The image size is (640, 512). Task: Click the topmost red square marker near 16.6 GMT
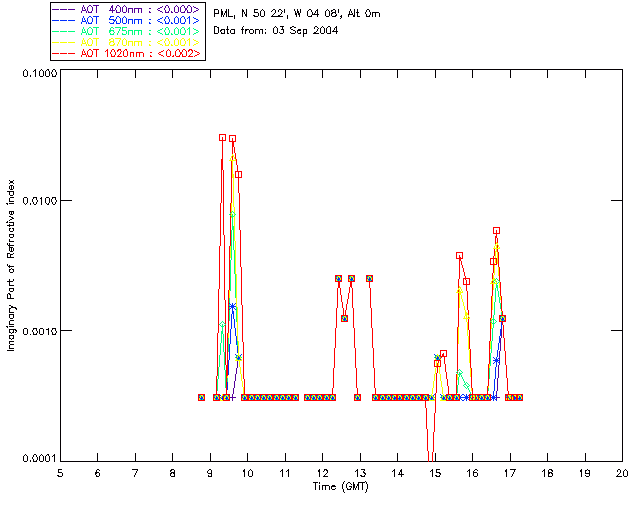[x=496, y=231]
